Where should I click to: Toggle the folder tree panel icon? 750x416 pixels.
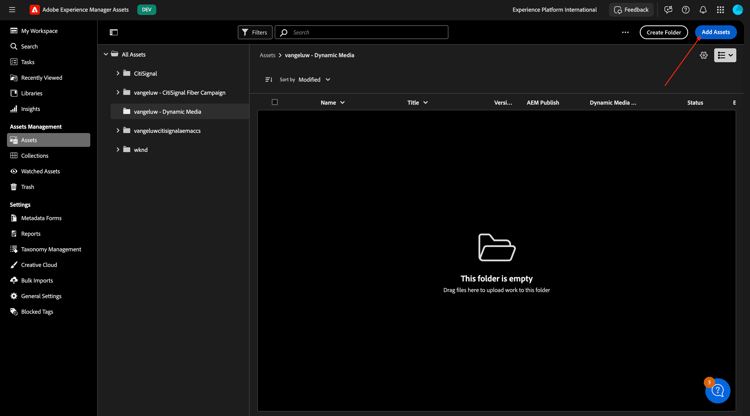[114, 33]
